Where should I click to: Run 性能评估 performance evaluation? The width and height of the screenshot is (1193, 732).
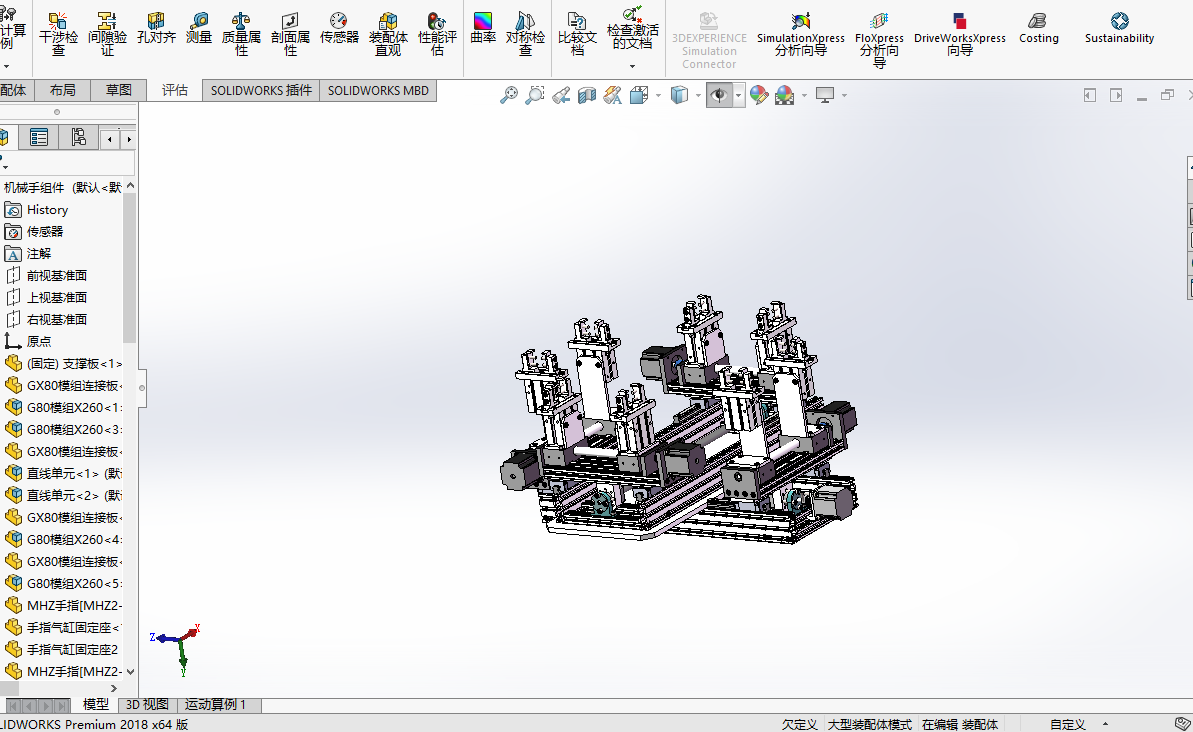point(437,34)
